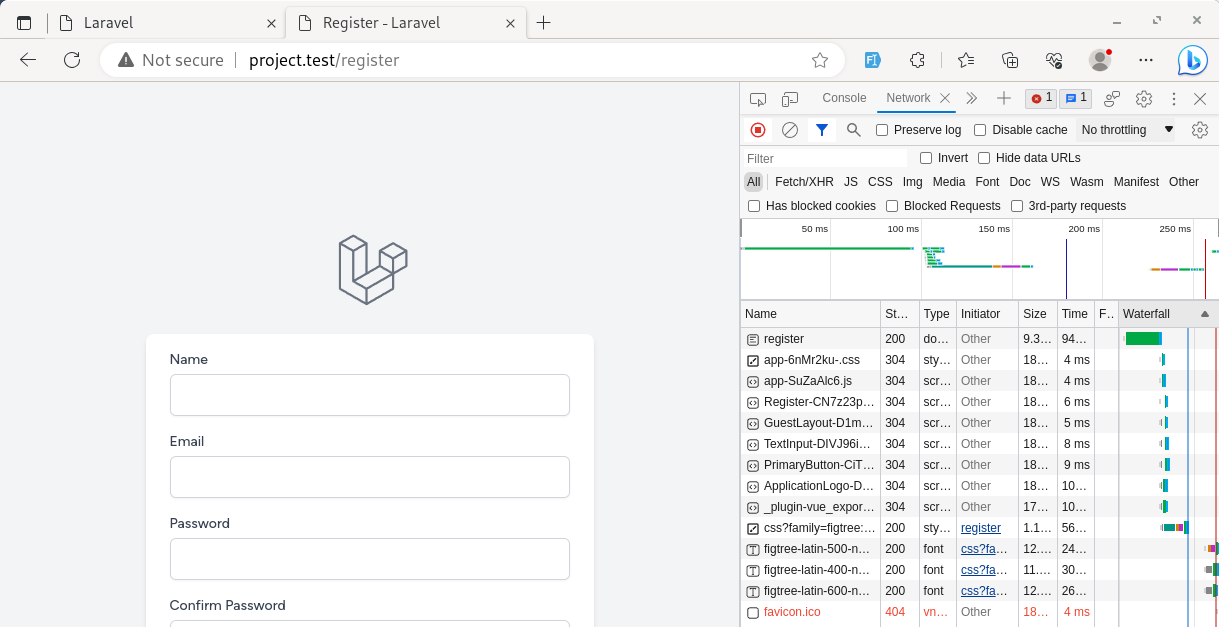The height and width of the screenshot is (627, 1219).
Task: Sort requests by Waterfall column arrow
Action: tap(1204, 314)
